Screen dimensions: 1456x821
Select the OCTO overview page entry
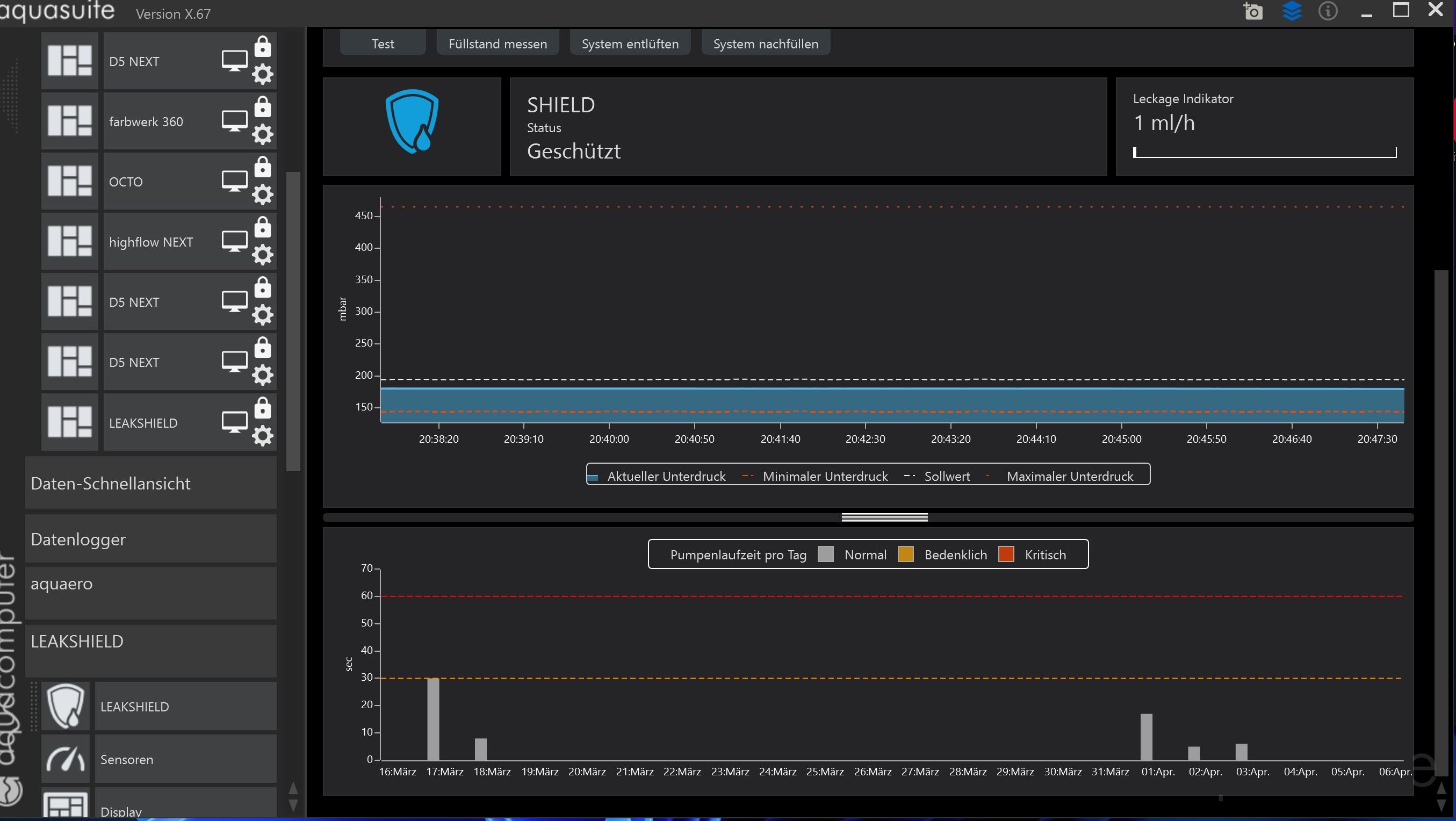tap(190, 182)
